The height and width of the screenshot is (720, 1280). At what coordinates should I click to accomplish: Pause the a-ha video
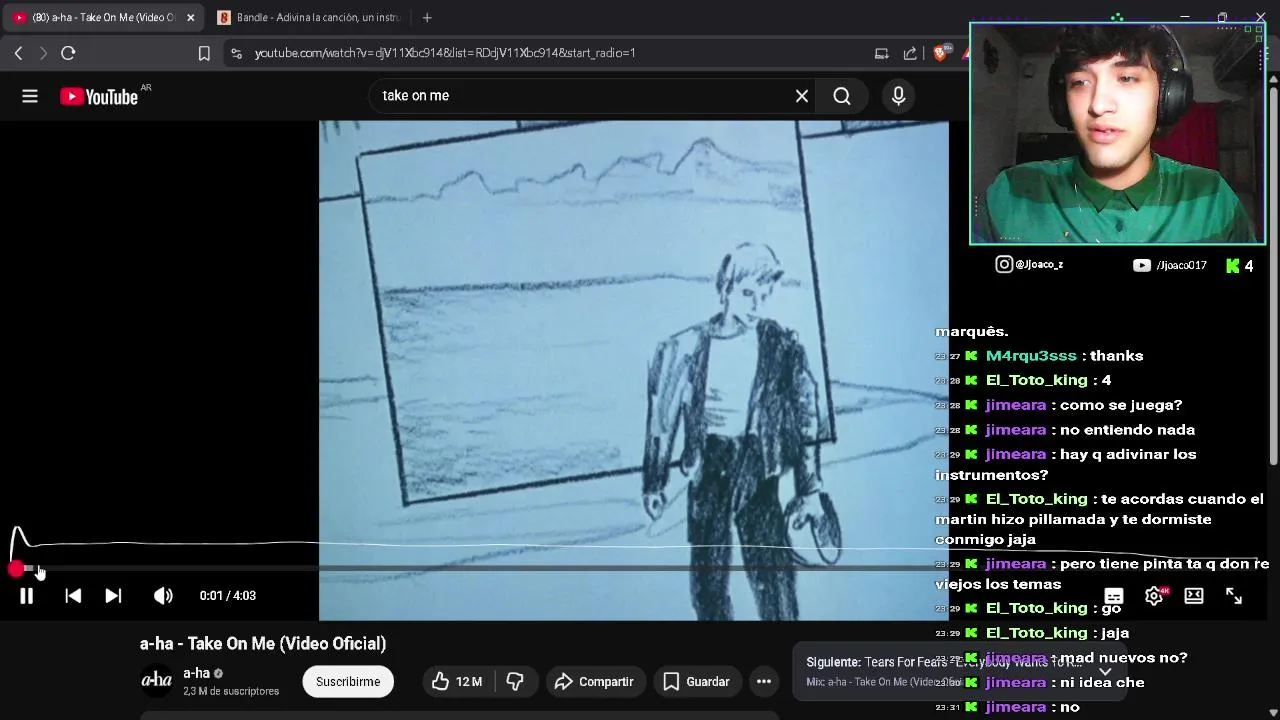coord(27,596)
